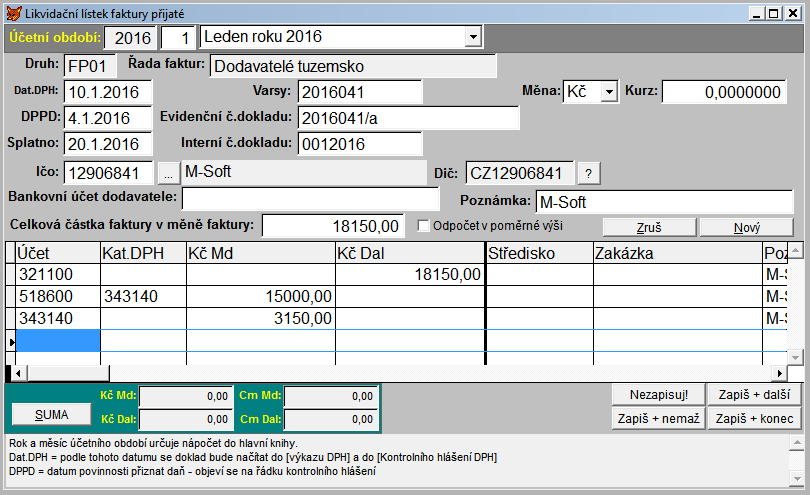The width and height of the screenshot is (810, 495).
Task: Click the question mark button beside Dič
Action: click(588, 174)
